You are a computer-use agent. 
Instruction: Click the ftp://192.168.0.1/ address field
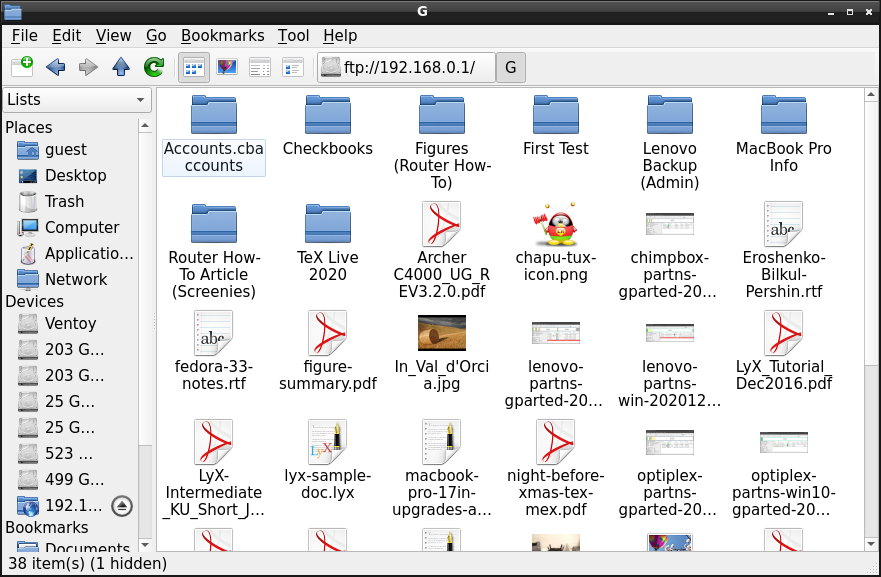pos(407,67)
